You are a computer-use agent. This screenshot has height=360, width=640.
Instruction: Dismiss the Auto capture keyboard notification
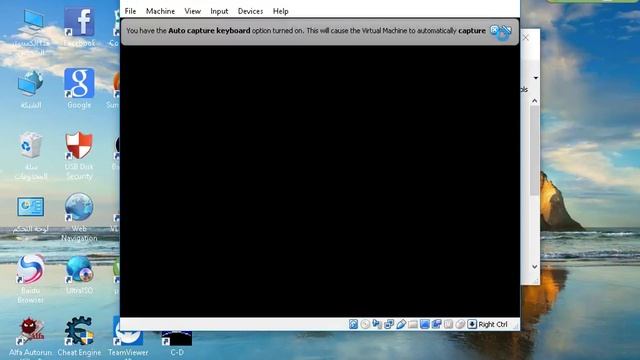(x=494, y=29)
